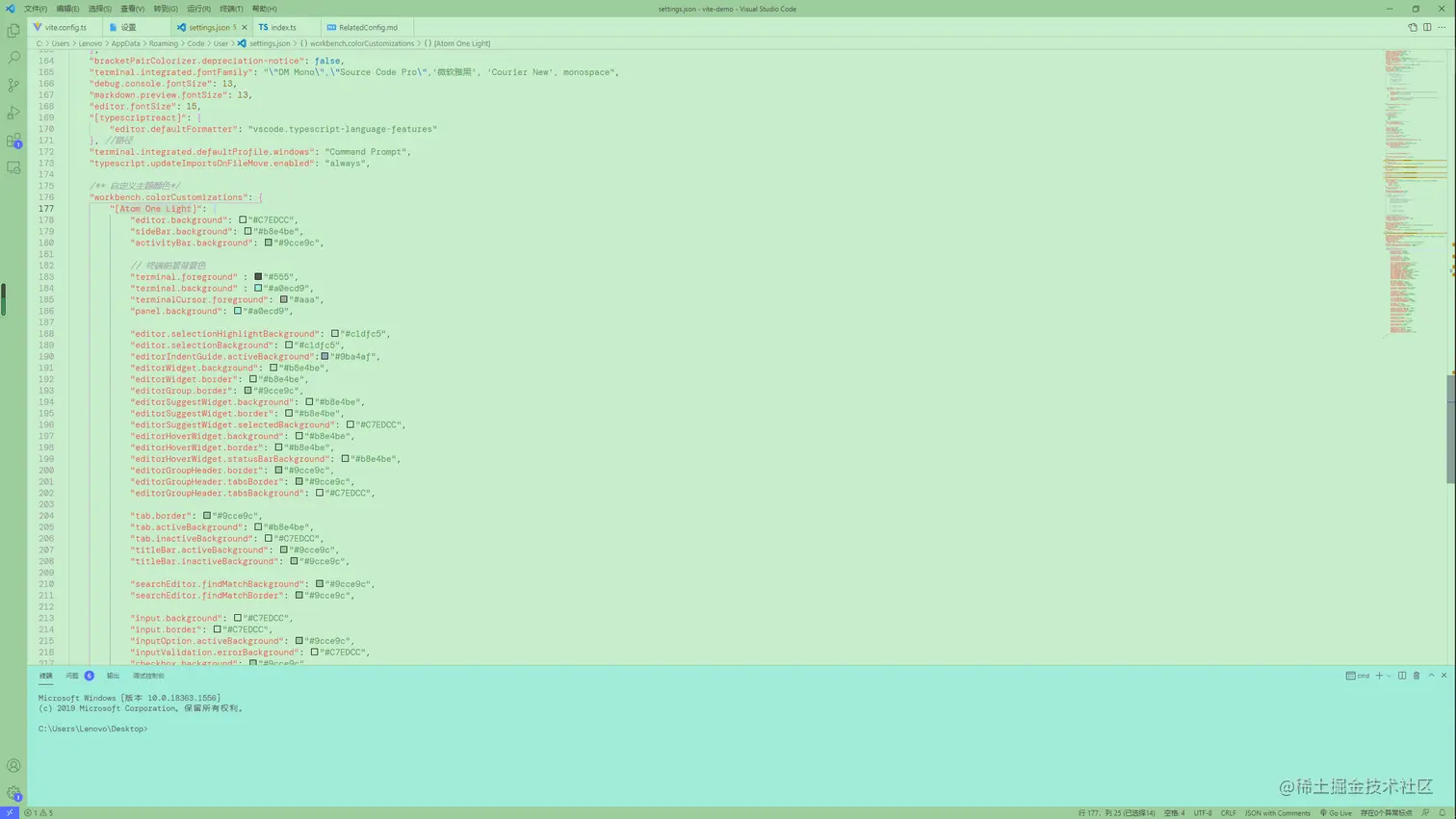Click the line 177 column 25 indicator
The width and height of the screenshot is (1456, 819).
coord(1116,813)
